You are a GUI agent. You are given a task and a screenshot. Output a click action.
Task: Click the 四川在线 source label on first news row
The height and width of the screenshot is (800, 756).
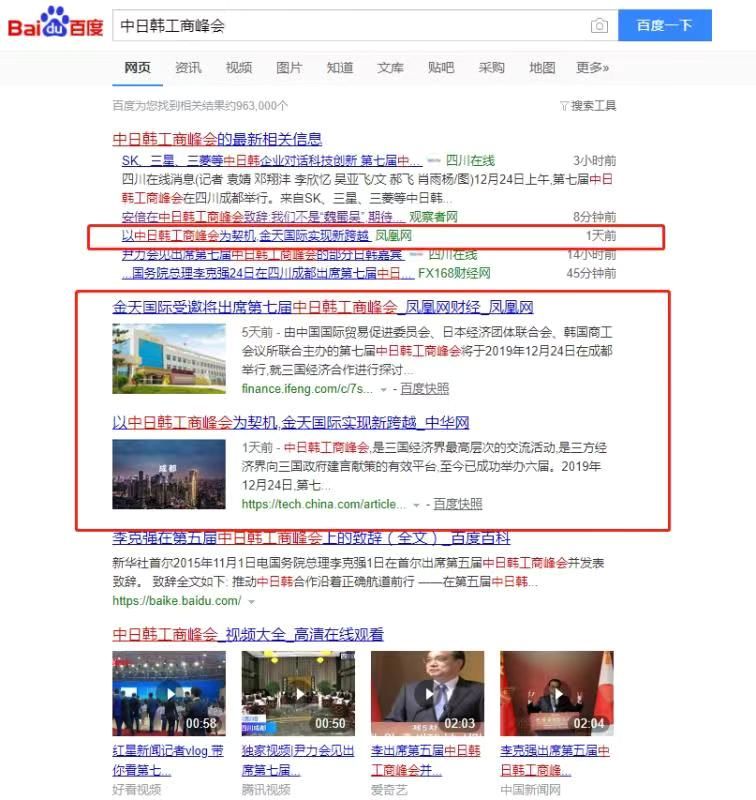pos(470,161)
